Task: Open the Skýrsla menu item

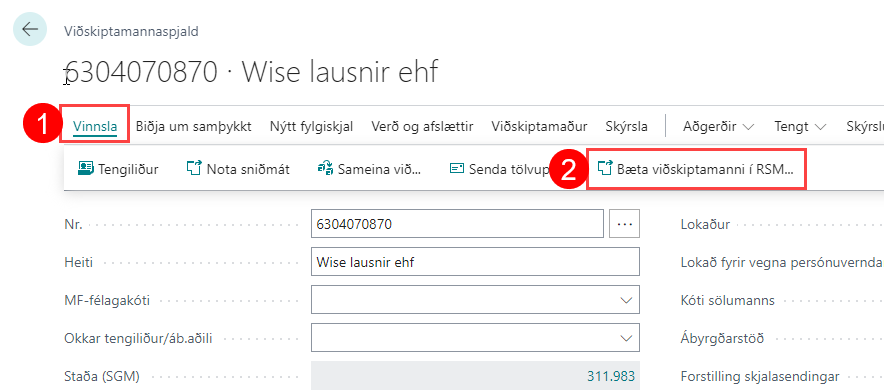Action: click(x=626, y=126)
